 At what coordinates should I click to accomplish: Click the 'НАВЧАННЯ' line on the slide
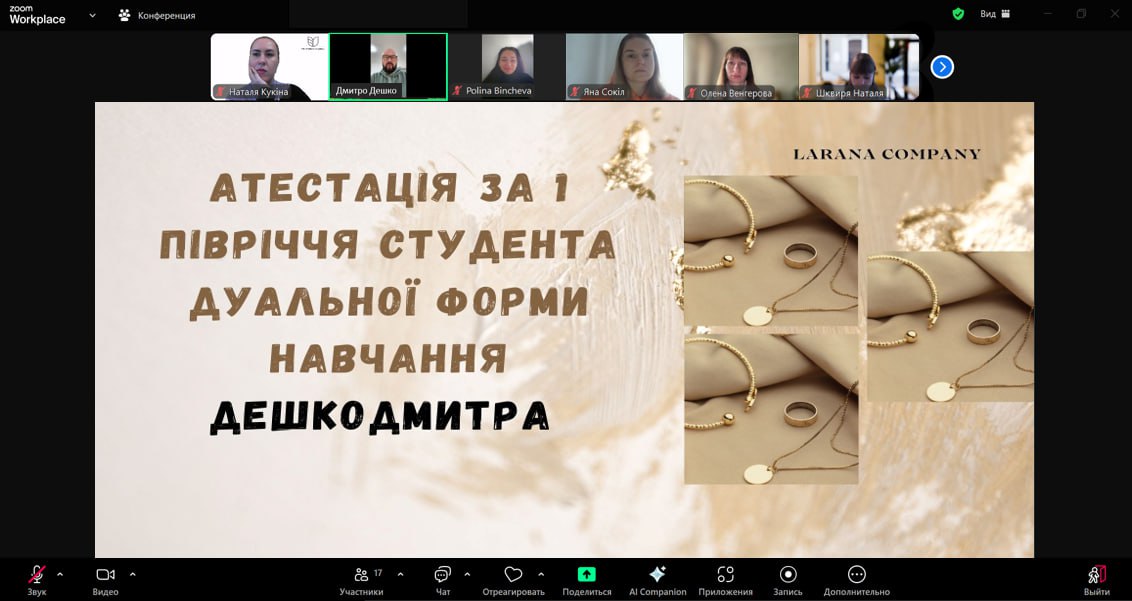point(388,358)
